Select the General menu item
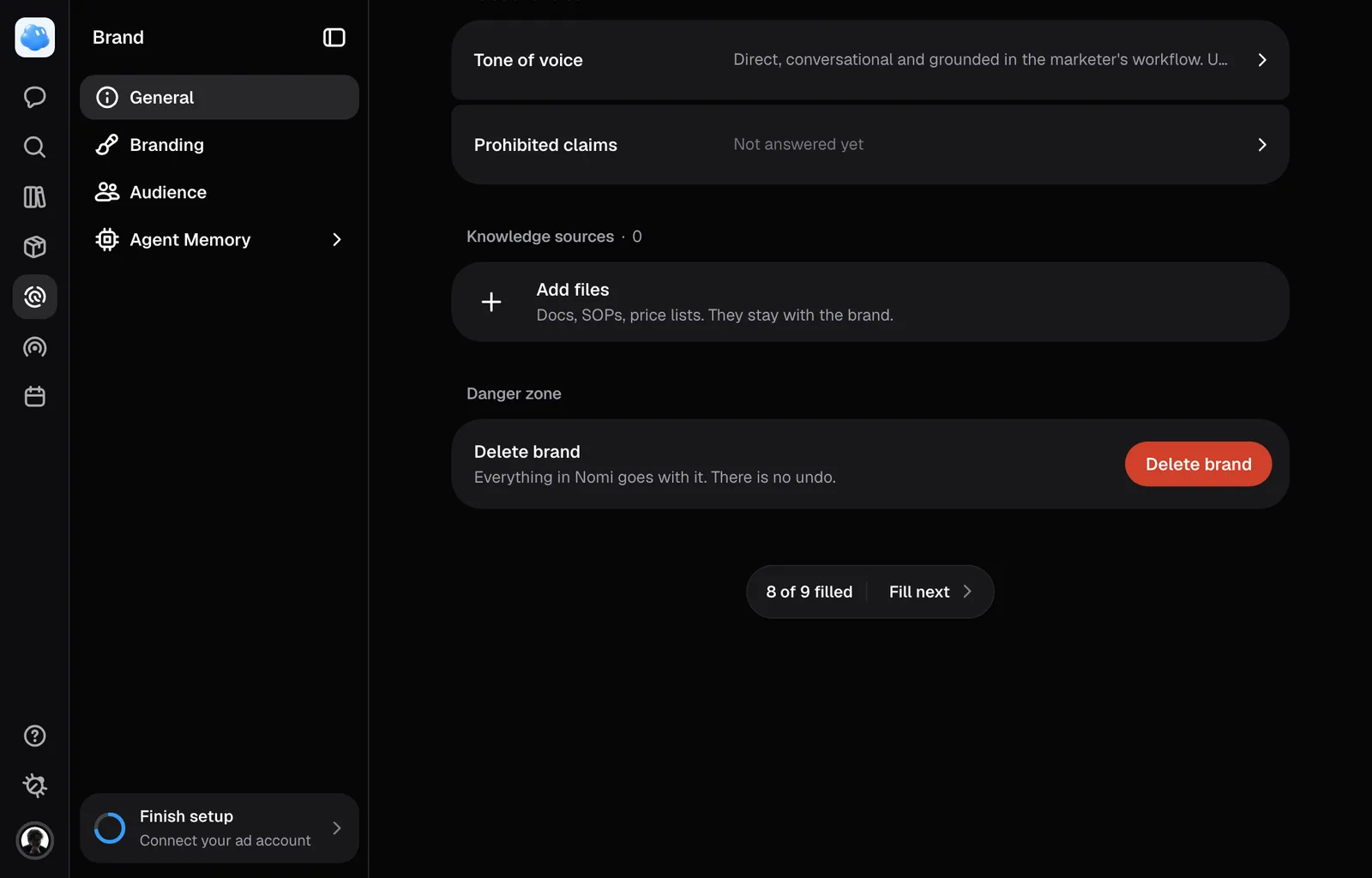Viewport: 1372px width, 878px height. [220, 97]
